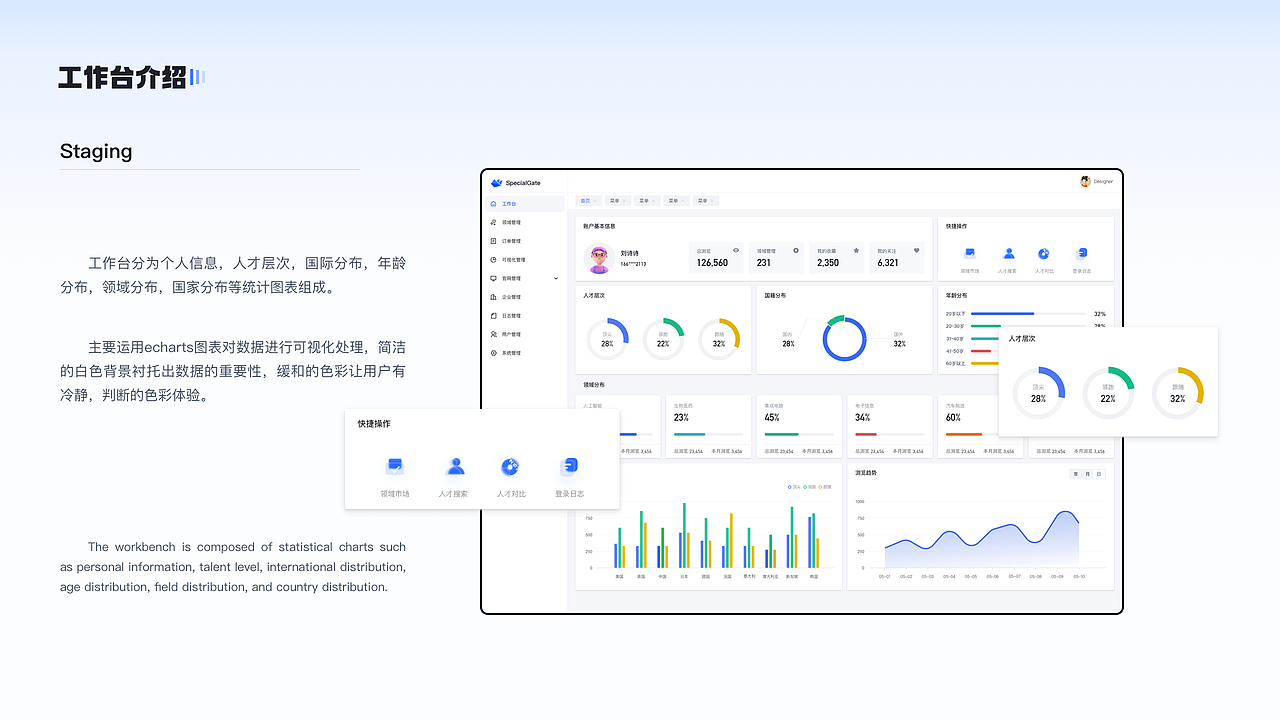The height and width of the screenshot is (720, 1280).
Task: Click the 人才对比 quick action icon
Action: tap(511, 466)
